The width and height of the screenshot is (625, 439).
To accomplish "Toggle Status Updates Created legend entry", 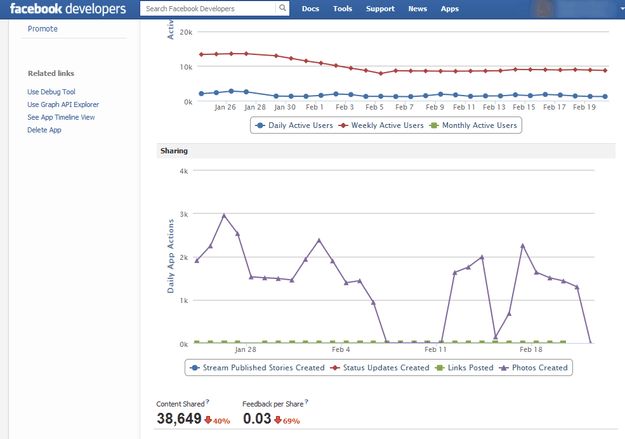I will [380, 368].
